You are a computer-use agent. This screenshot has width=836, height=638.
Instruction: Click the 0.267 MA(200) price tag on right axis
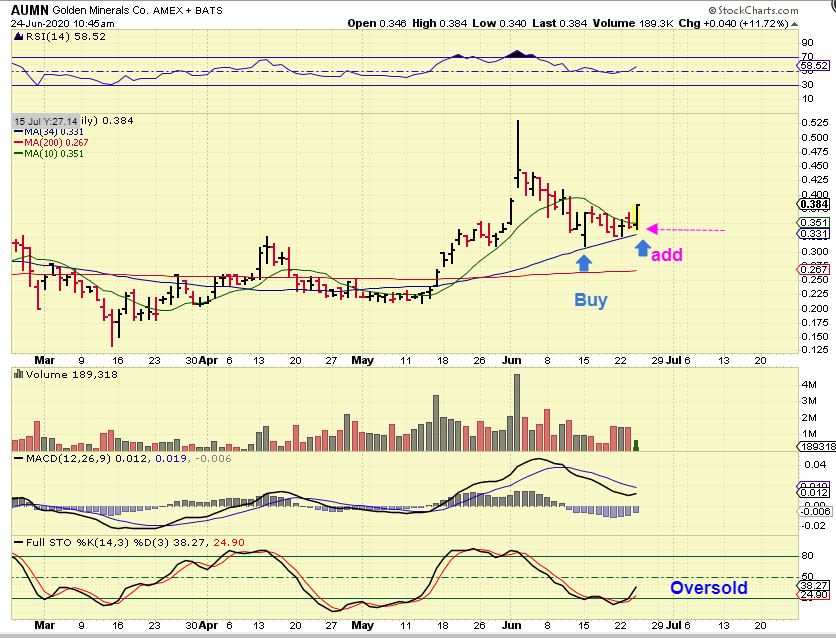(x=814, y=269)
